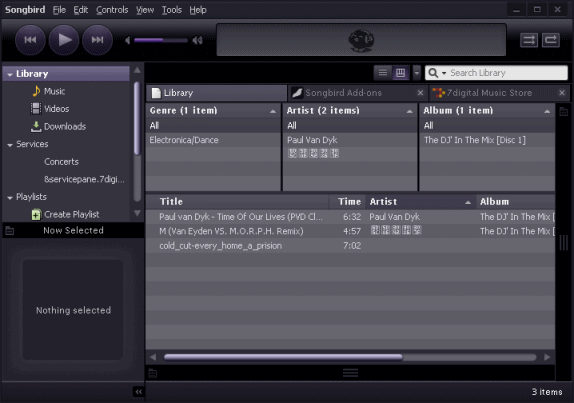This screenshot has width=574, height=403.
Task: Open the Controls menu
Action: [x=112, y=10]
